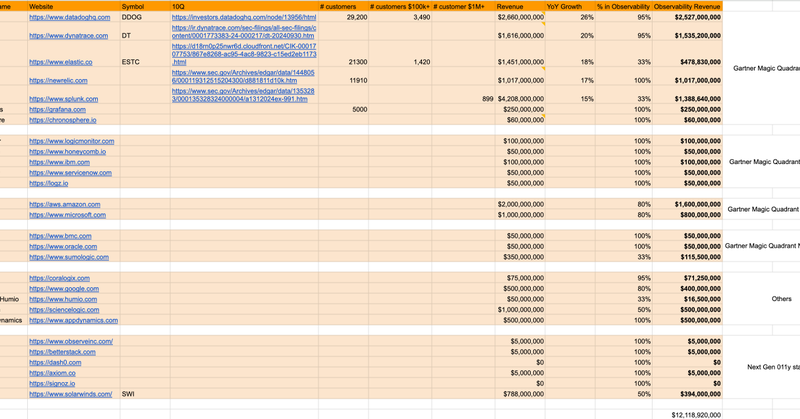Open the New Relic sec.gov 10Q link

point(243,77)
